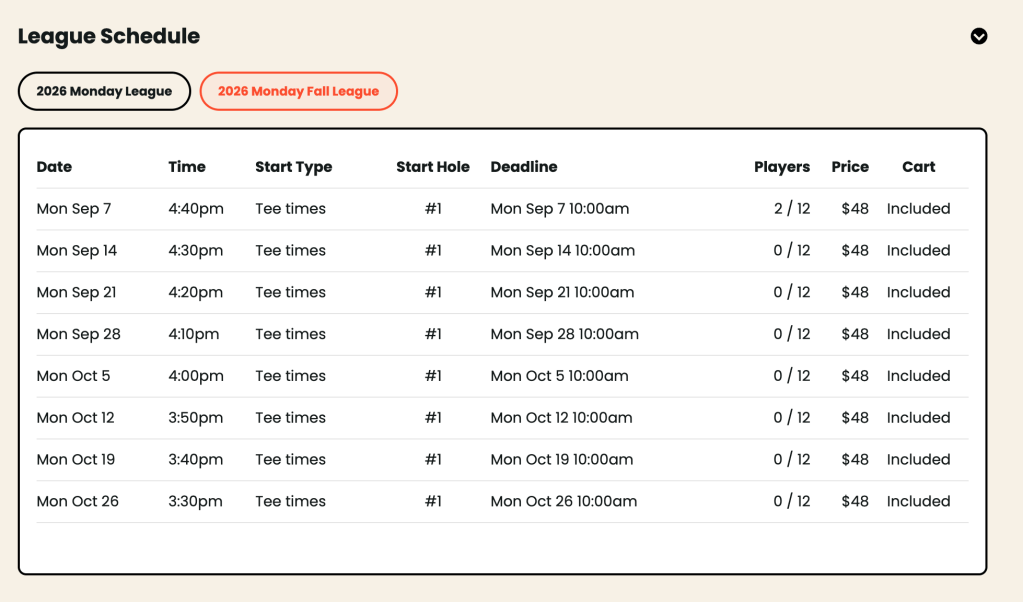Click Tee times in Mon Sep 7 row

290,209
